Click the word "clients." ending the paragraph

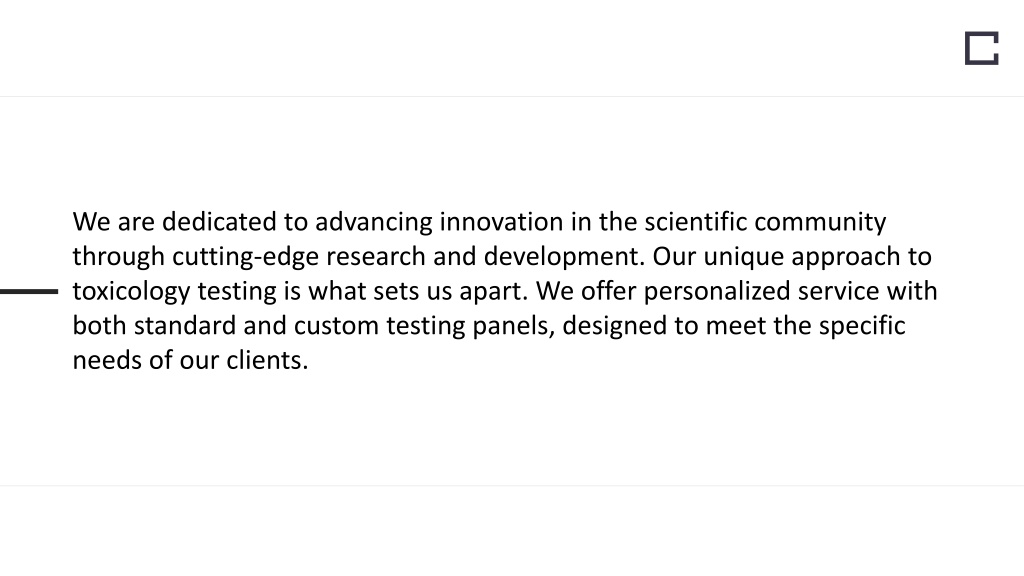click(267, 360)
